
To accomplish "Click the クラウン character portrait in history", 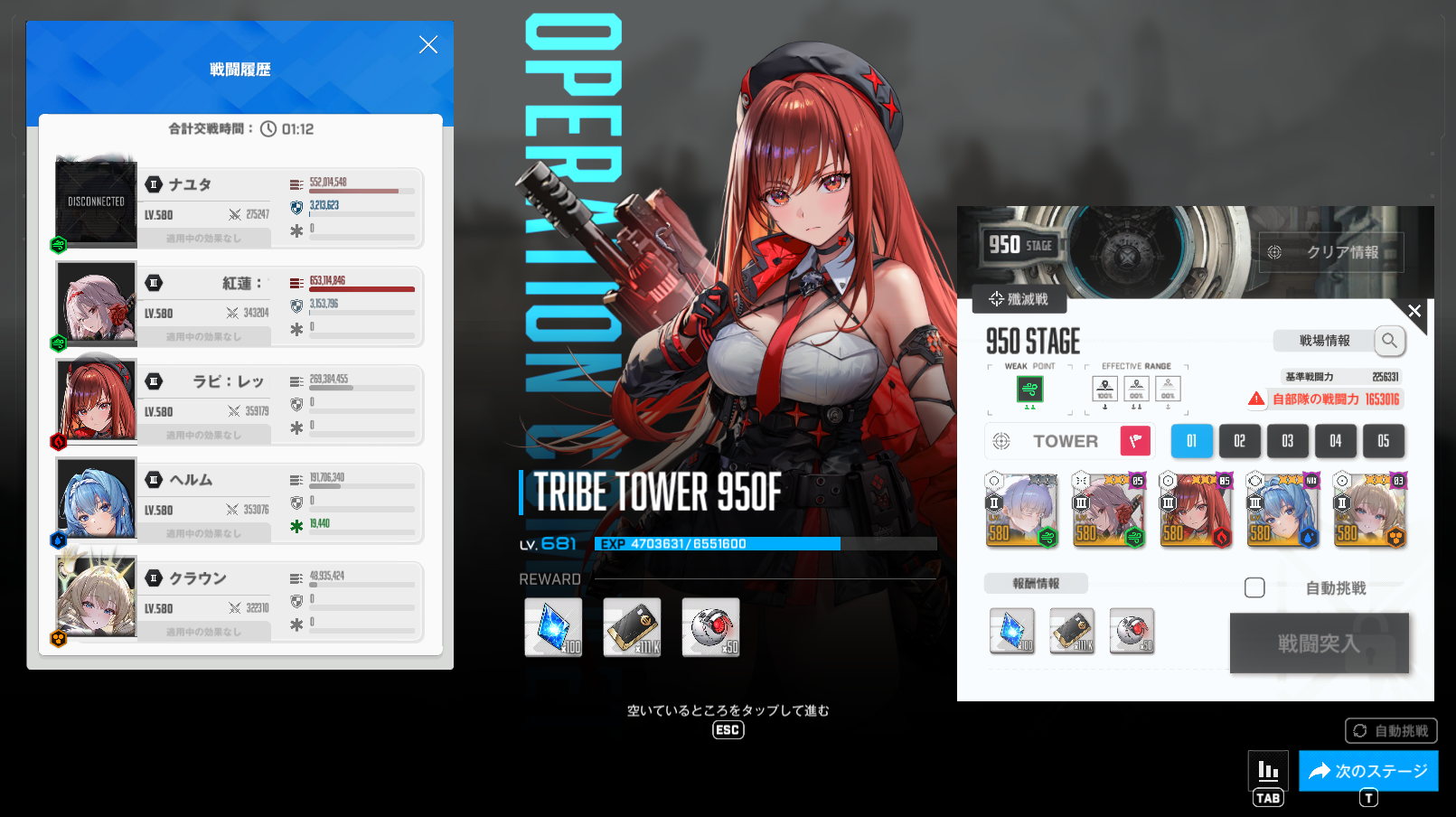I will (x=96, y=596).
